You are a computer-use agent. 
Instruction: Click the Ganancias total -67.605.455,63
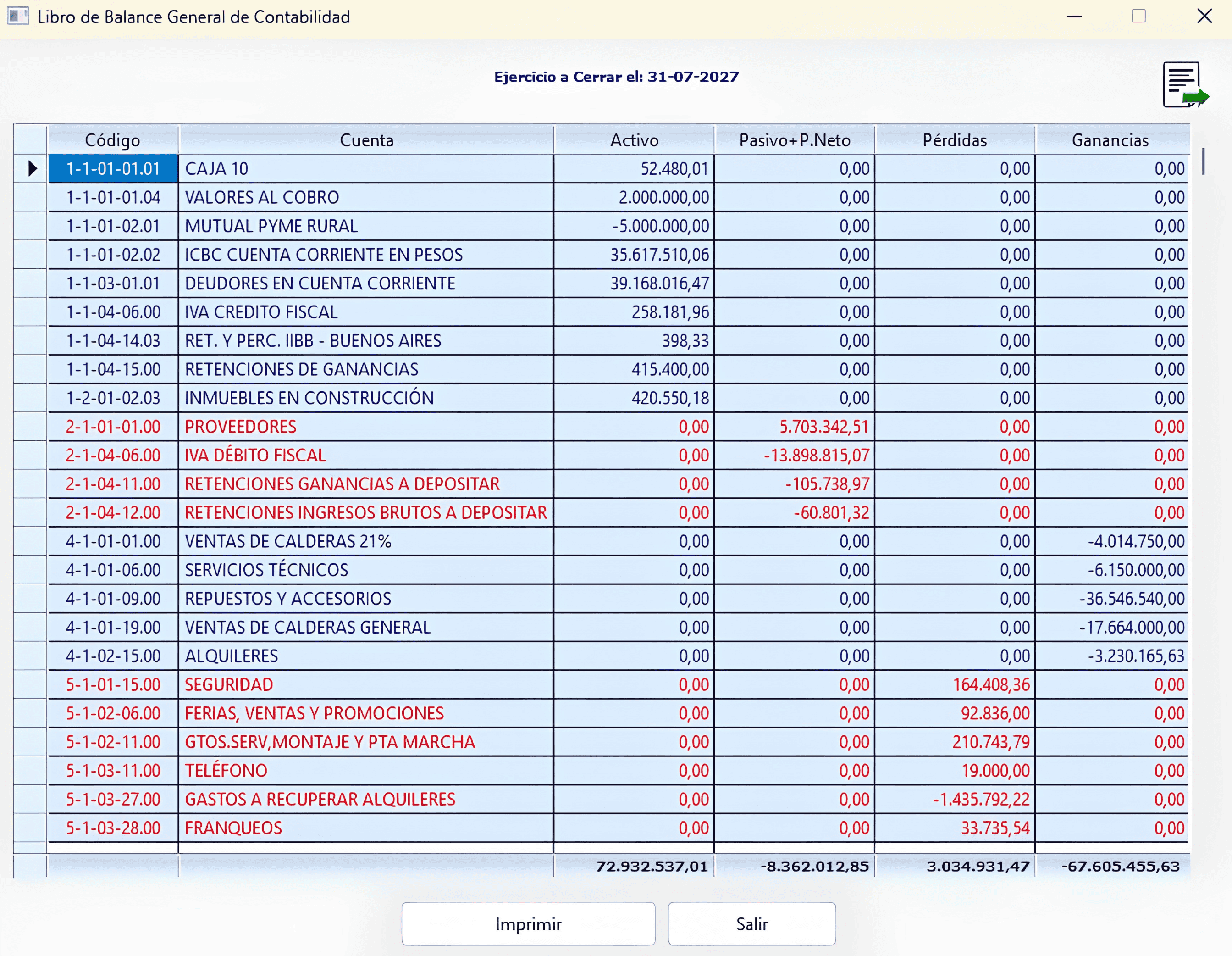[1120, 866]
